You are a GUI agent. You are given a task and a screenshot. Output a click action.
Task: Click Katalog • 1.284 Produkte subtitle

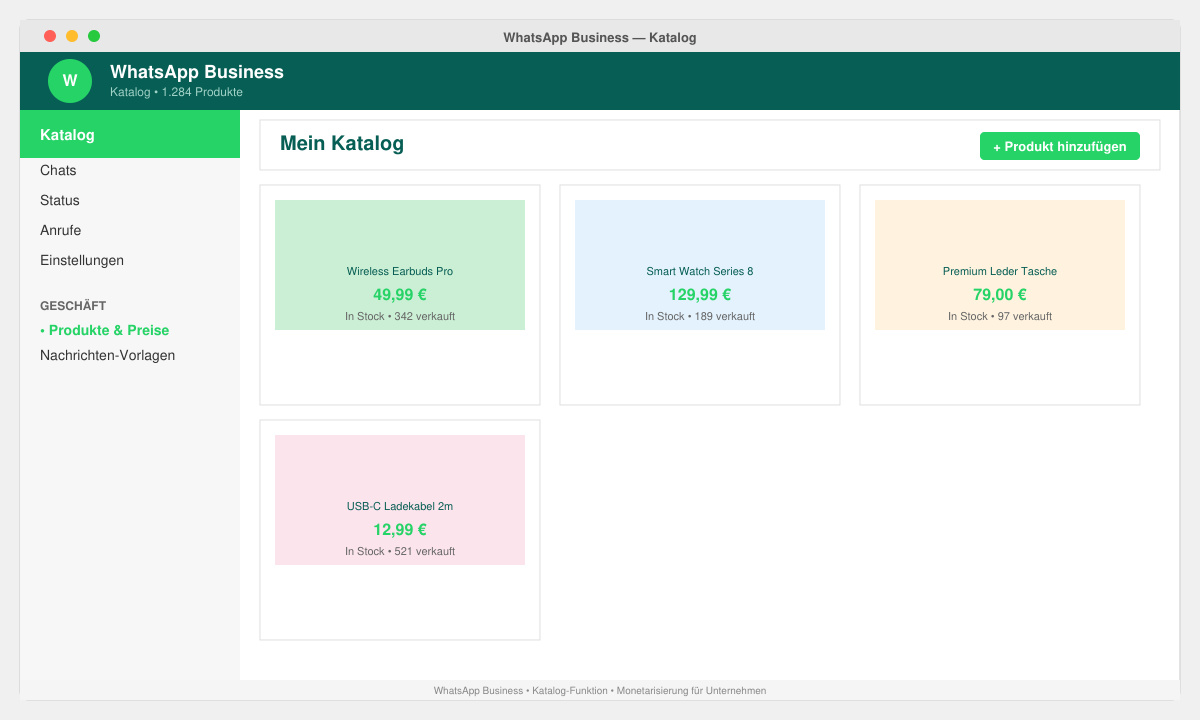pyautogui.click(x=176, y=92)
